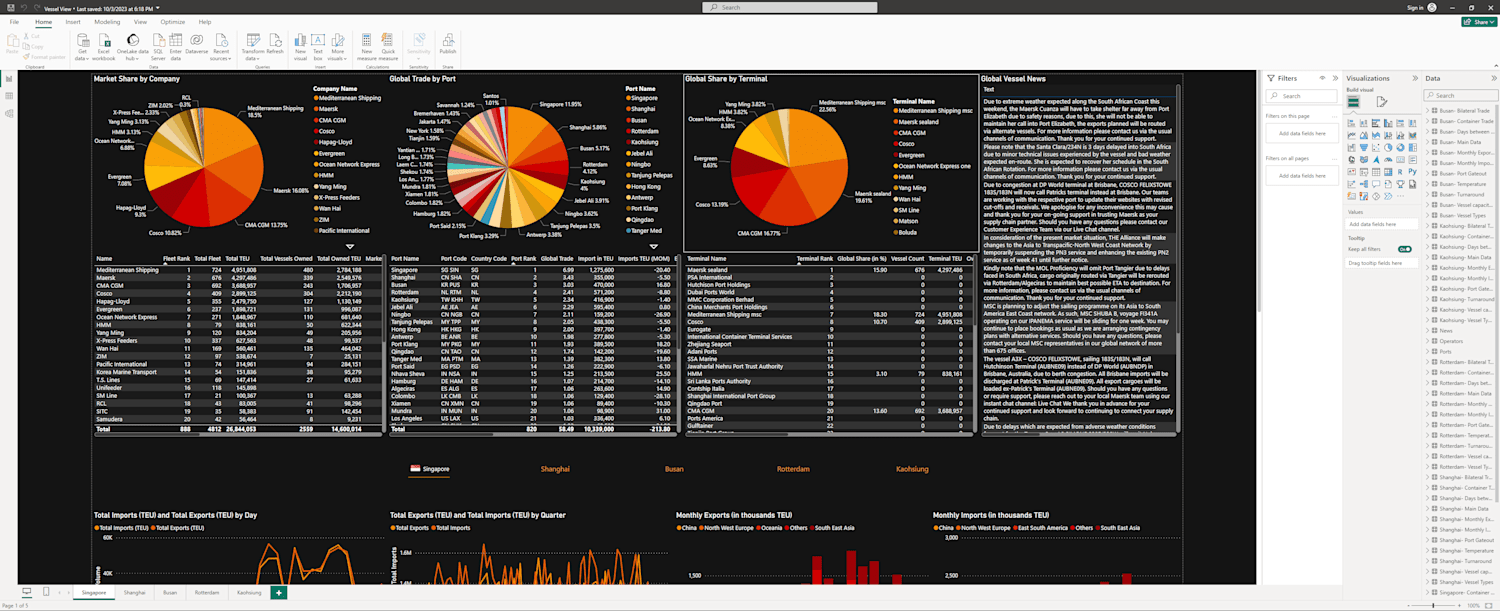
Task: Toggle the Keep all filters switch
Action: click(1404, 249)
